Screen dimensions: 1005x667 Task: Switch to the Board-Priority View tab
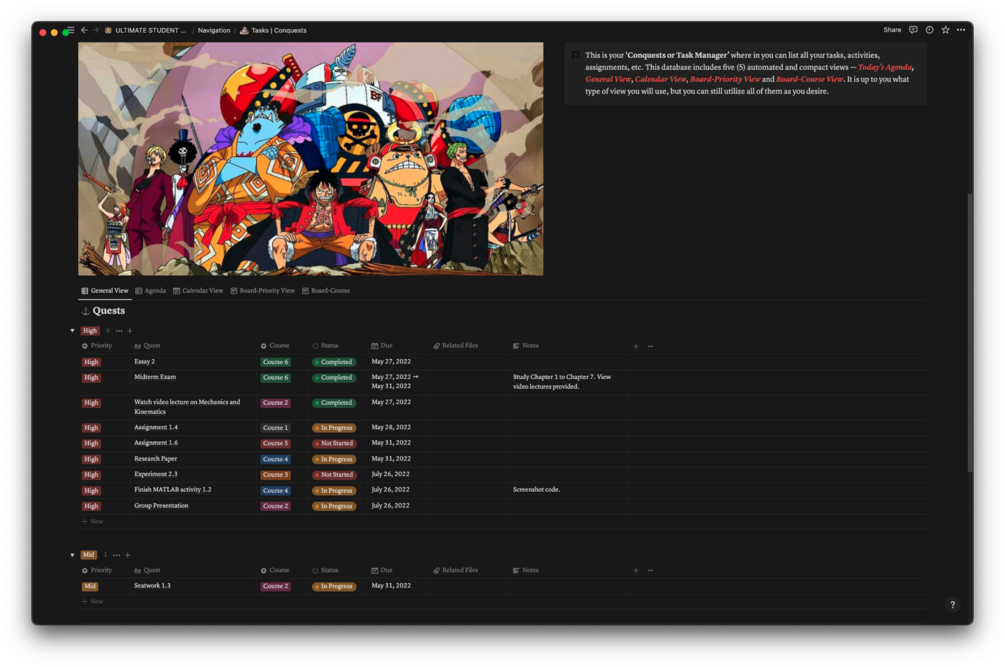(x=263, y=291)
